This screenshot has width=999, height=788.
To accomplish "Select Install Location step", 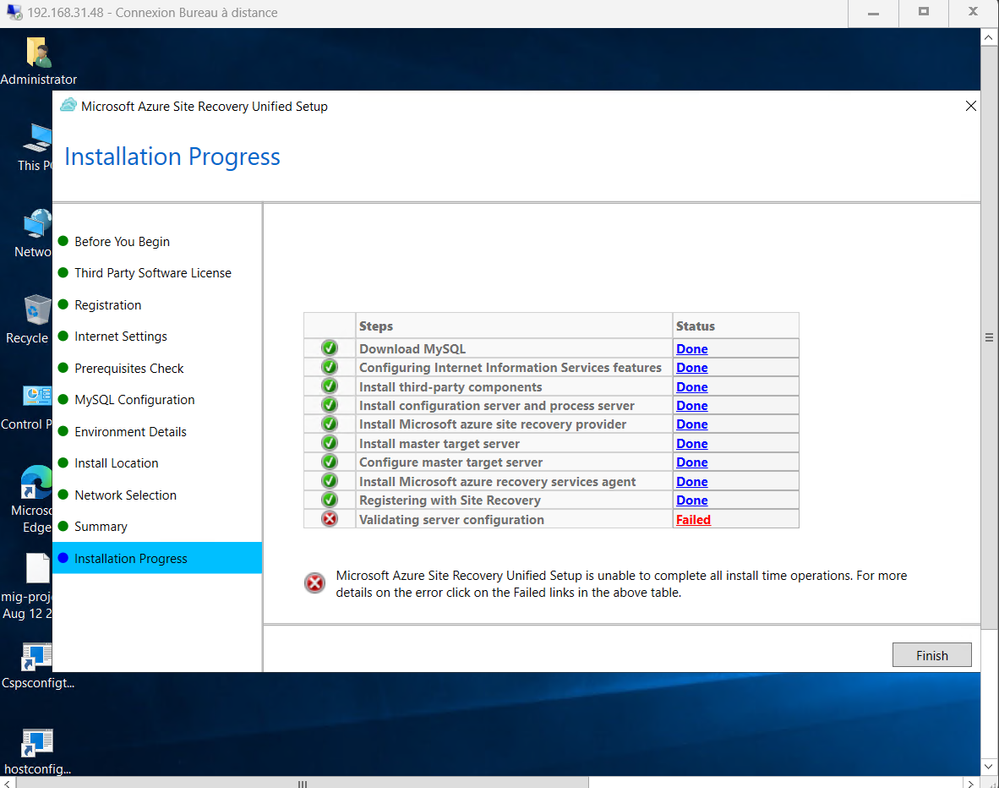I will click(x=116, y=463).
